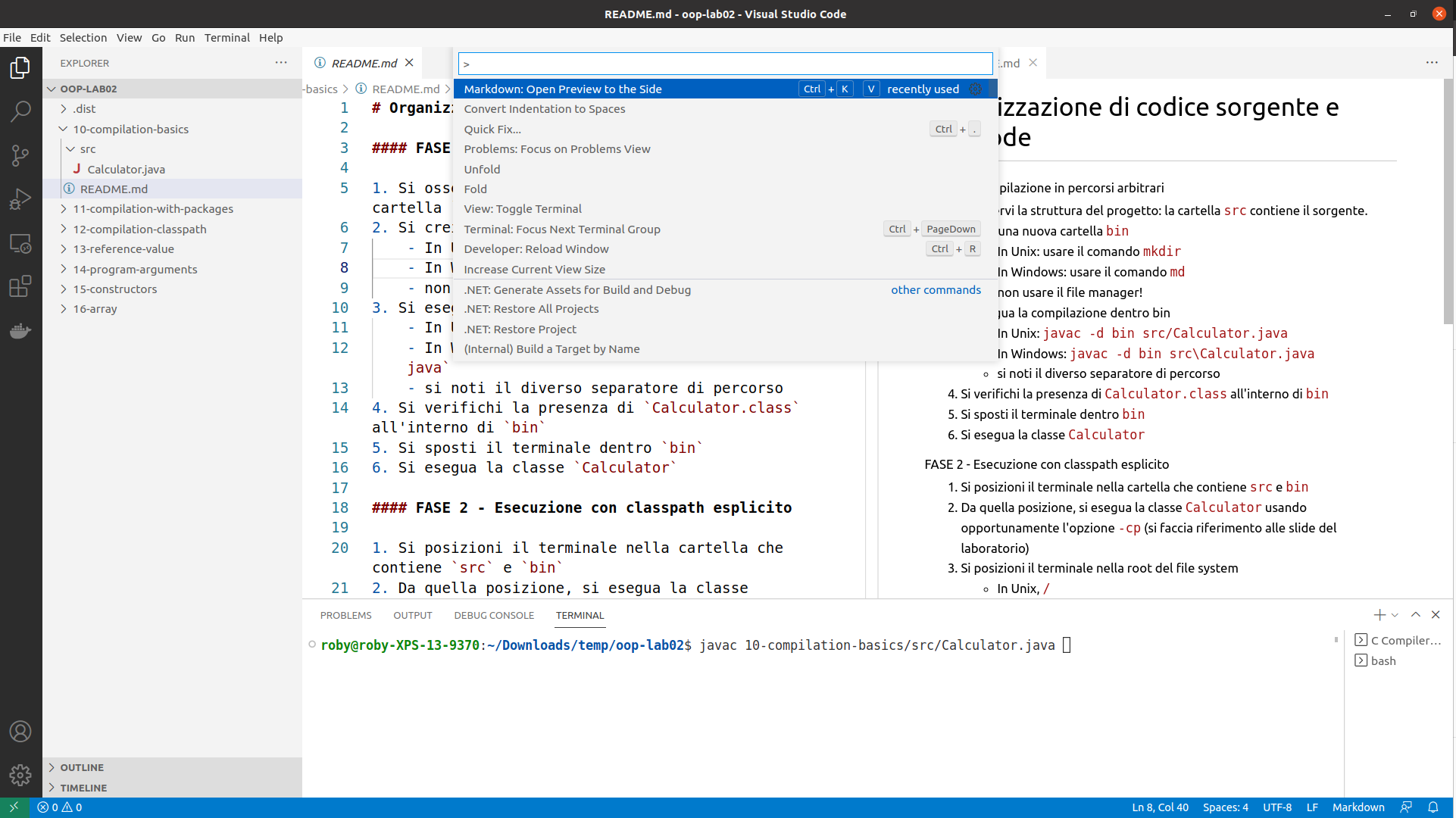
Task: Click the Search panel icon
Action: tap(20, 109)
